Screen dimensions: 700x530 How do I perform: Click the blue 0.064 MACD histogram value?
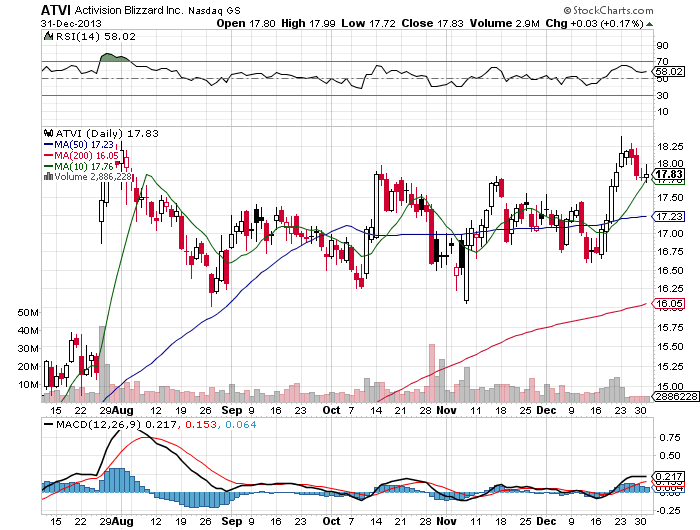tap(241, 424)
